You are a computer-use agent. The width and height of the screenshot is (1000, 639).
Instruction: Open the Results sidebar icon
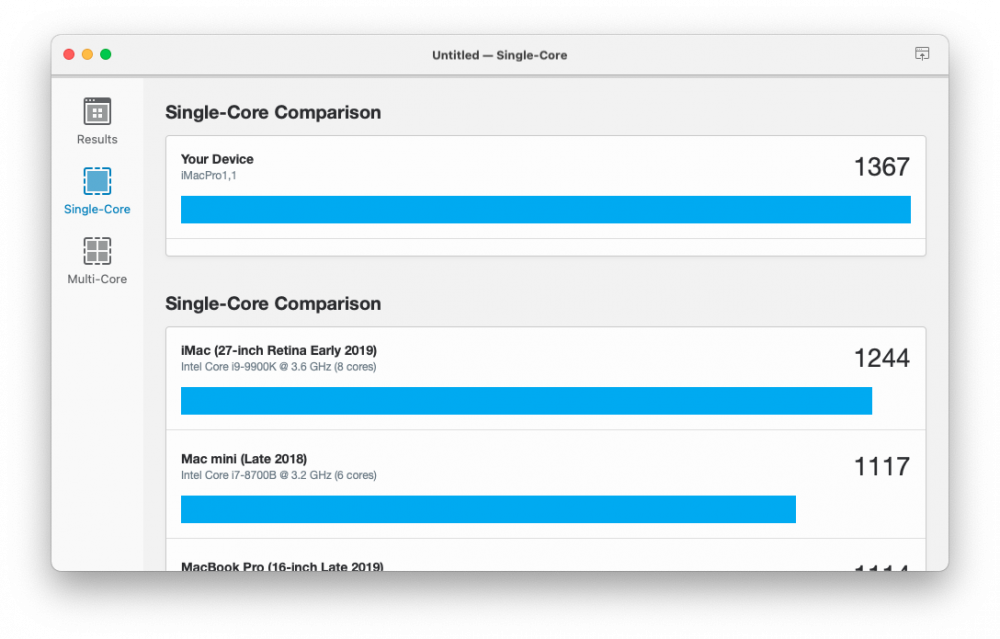(x=97, y=112)
